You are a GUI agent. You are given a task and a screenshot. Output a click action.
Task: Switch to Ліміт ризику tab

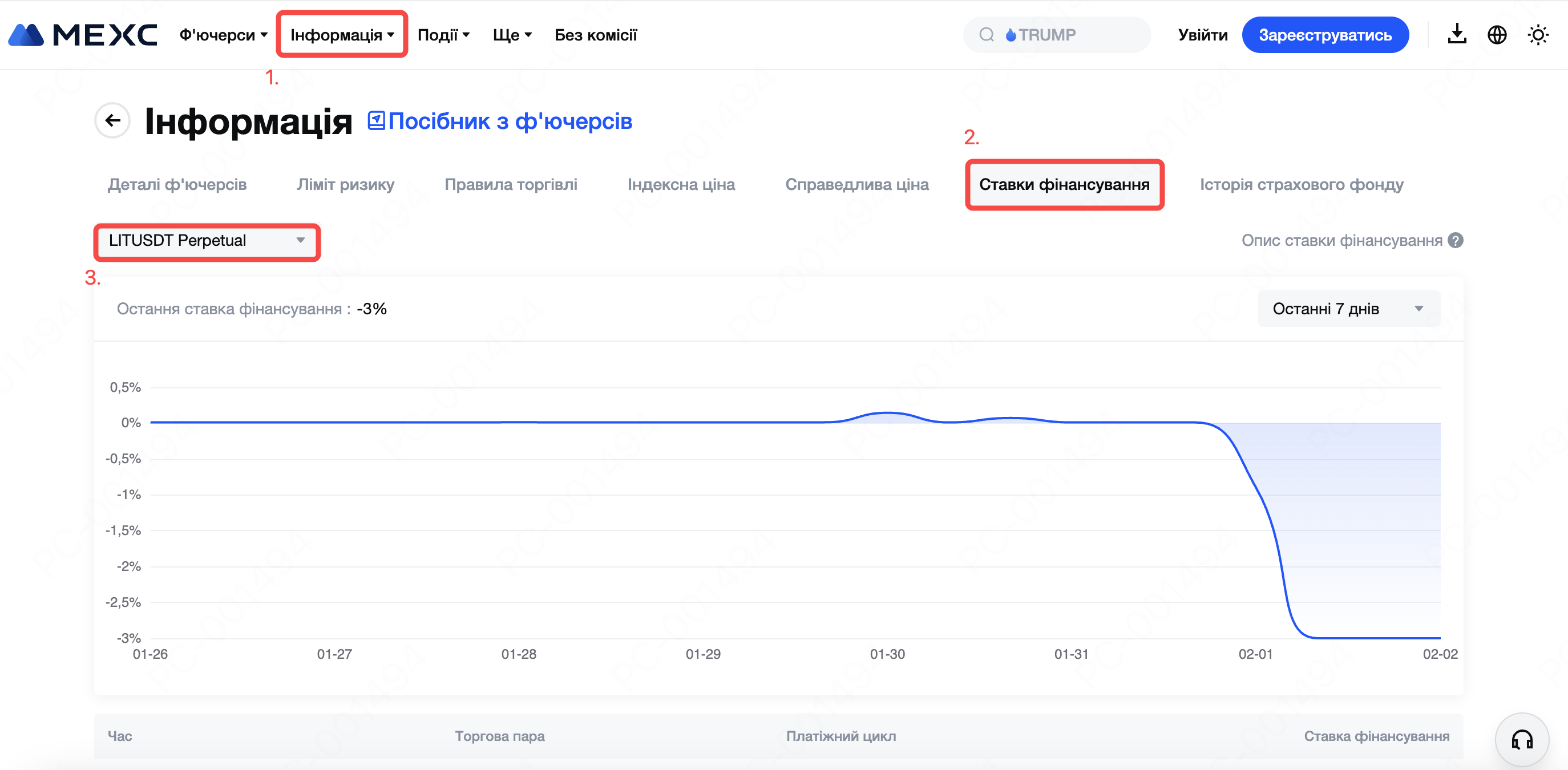pos(345,184)
